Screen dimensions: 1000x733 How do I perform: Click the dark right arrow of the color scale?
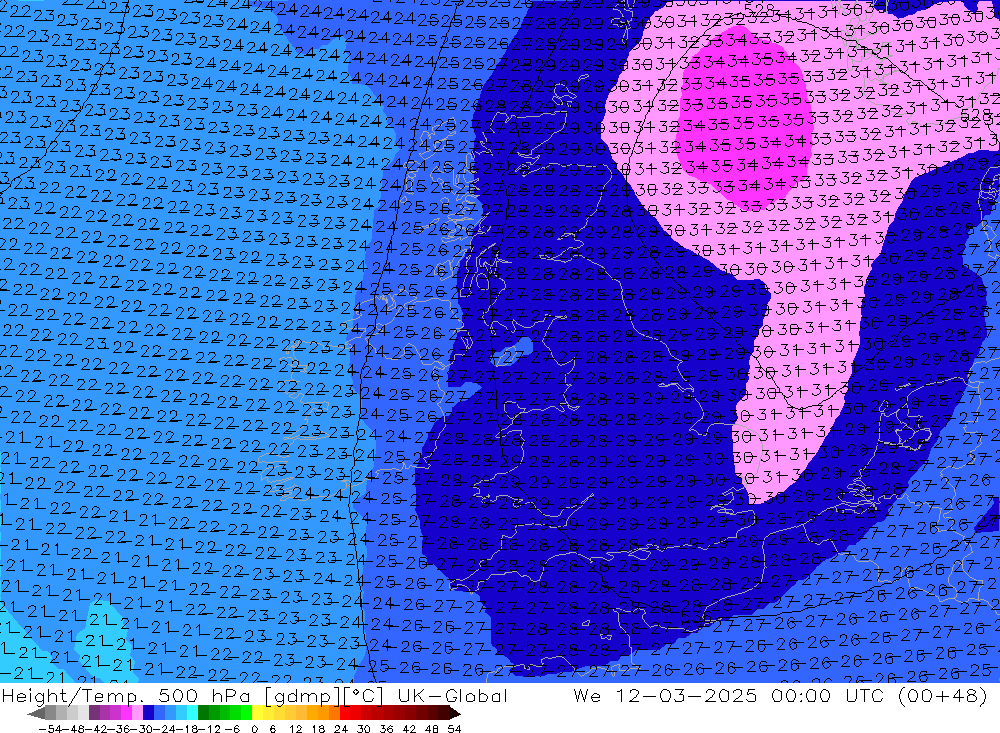pyautogui.click(x=455, y=713)
